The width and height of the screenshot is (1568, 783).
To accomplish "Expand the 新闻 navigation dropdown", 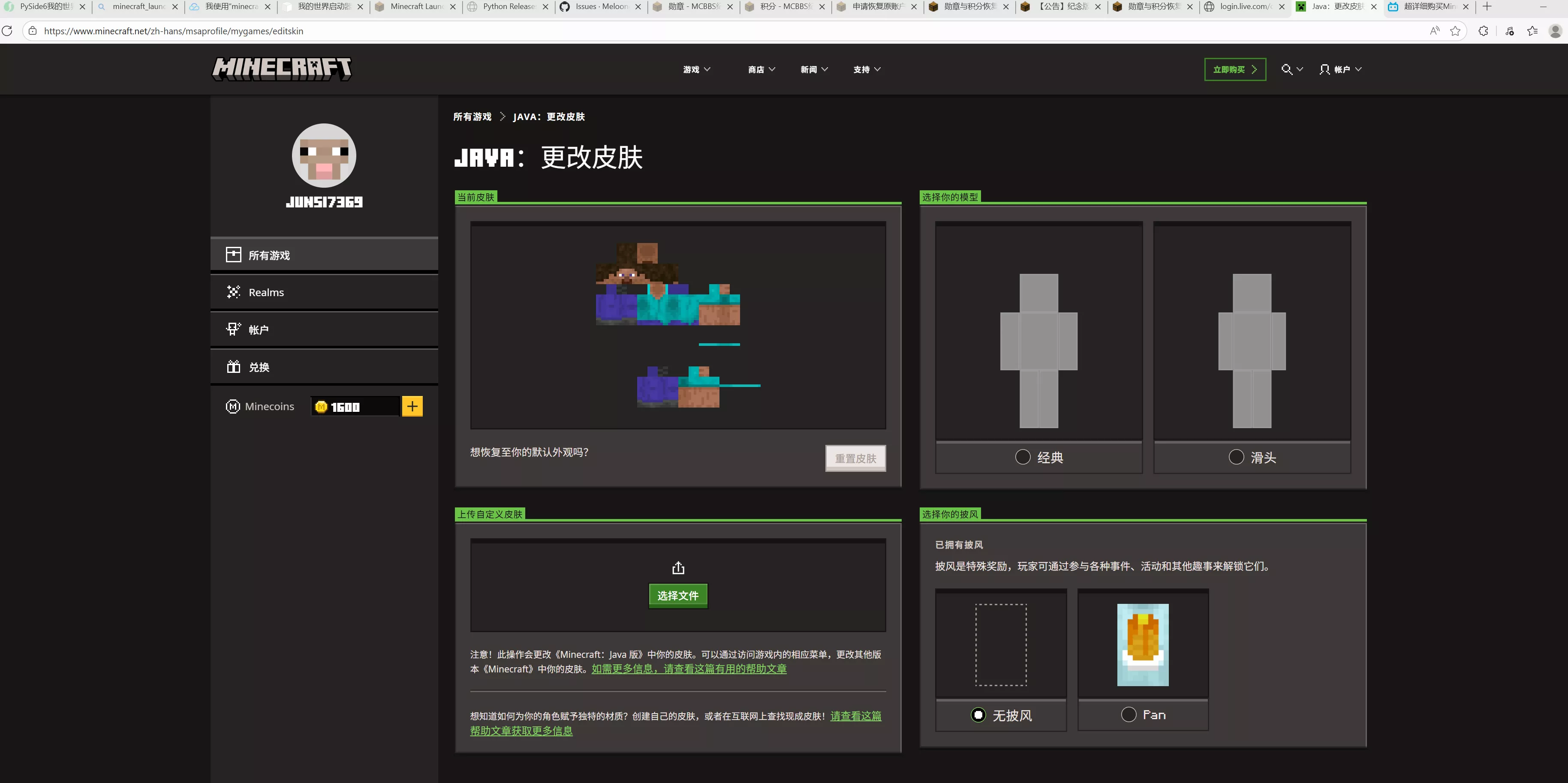I will point(814,69).
